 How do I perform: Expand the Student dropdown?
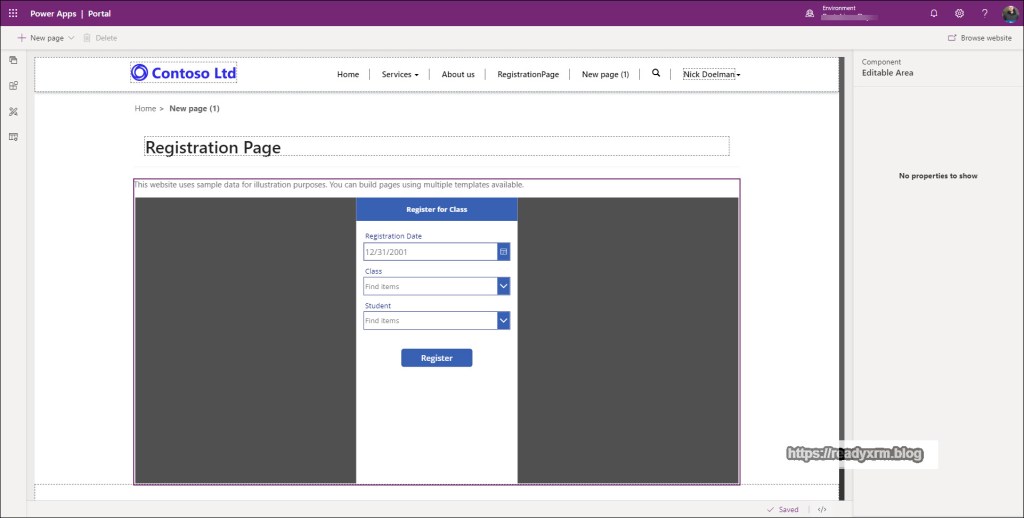(504, 321)
